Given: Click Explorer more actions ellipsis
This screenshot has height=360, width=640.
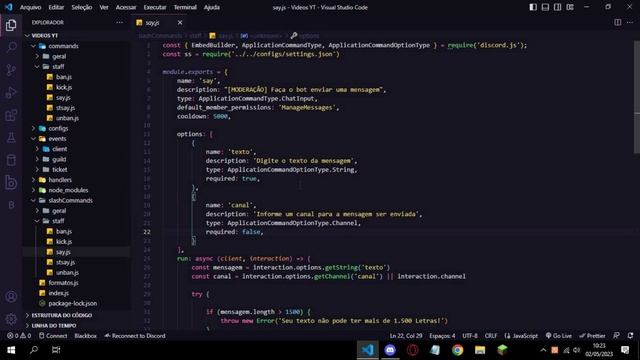Looking at the screenshot, I should (120, 22).
